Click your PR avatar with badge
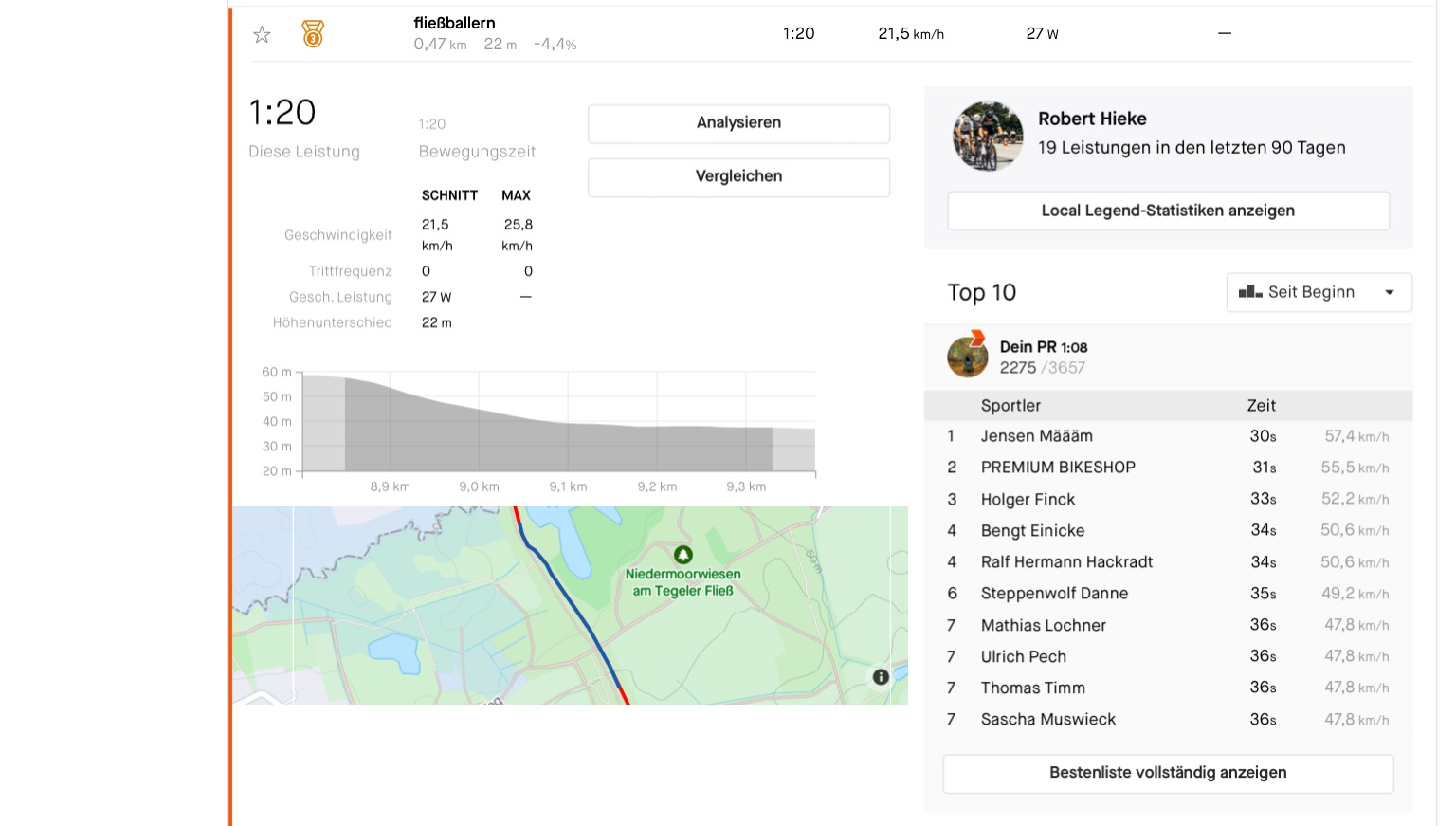 [x=967, y=357]
